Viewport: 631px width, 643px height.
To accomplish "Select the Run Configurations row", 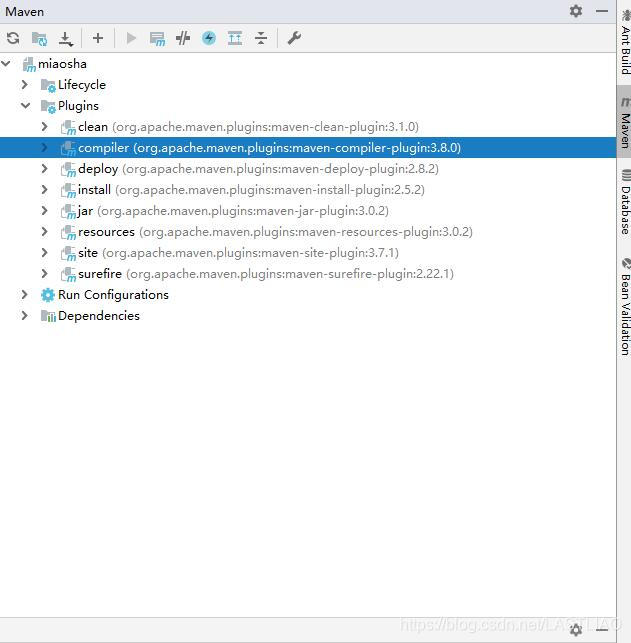I will click(308, 294).
